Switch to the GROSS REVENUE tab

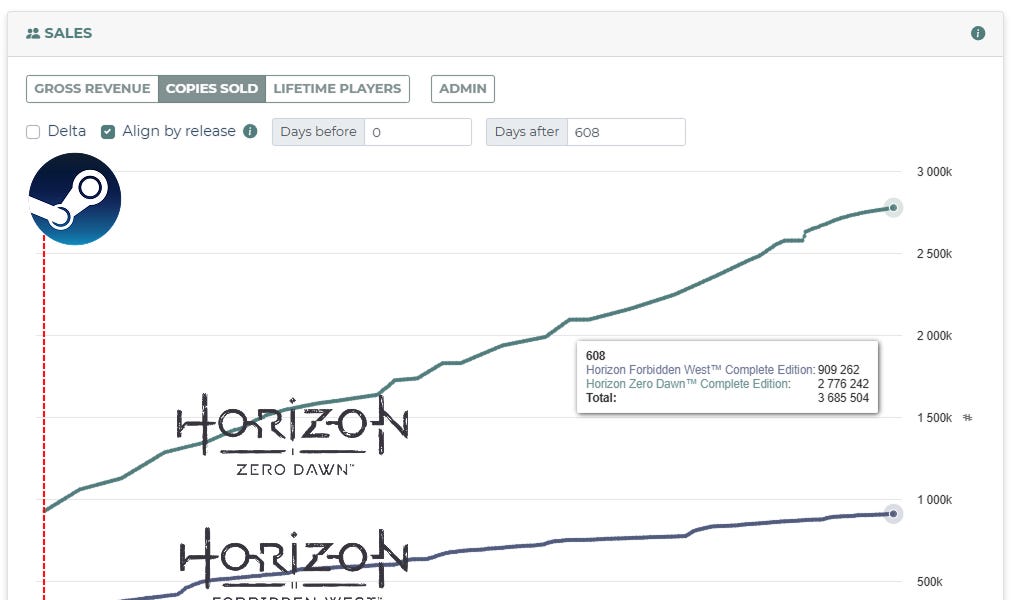[x=92, y=88]
